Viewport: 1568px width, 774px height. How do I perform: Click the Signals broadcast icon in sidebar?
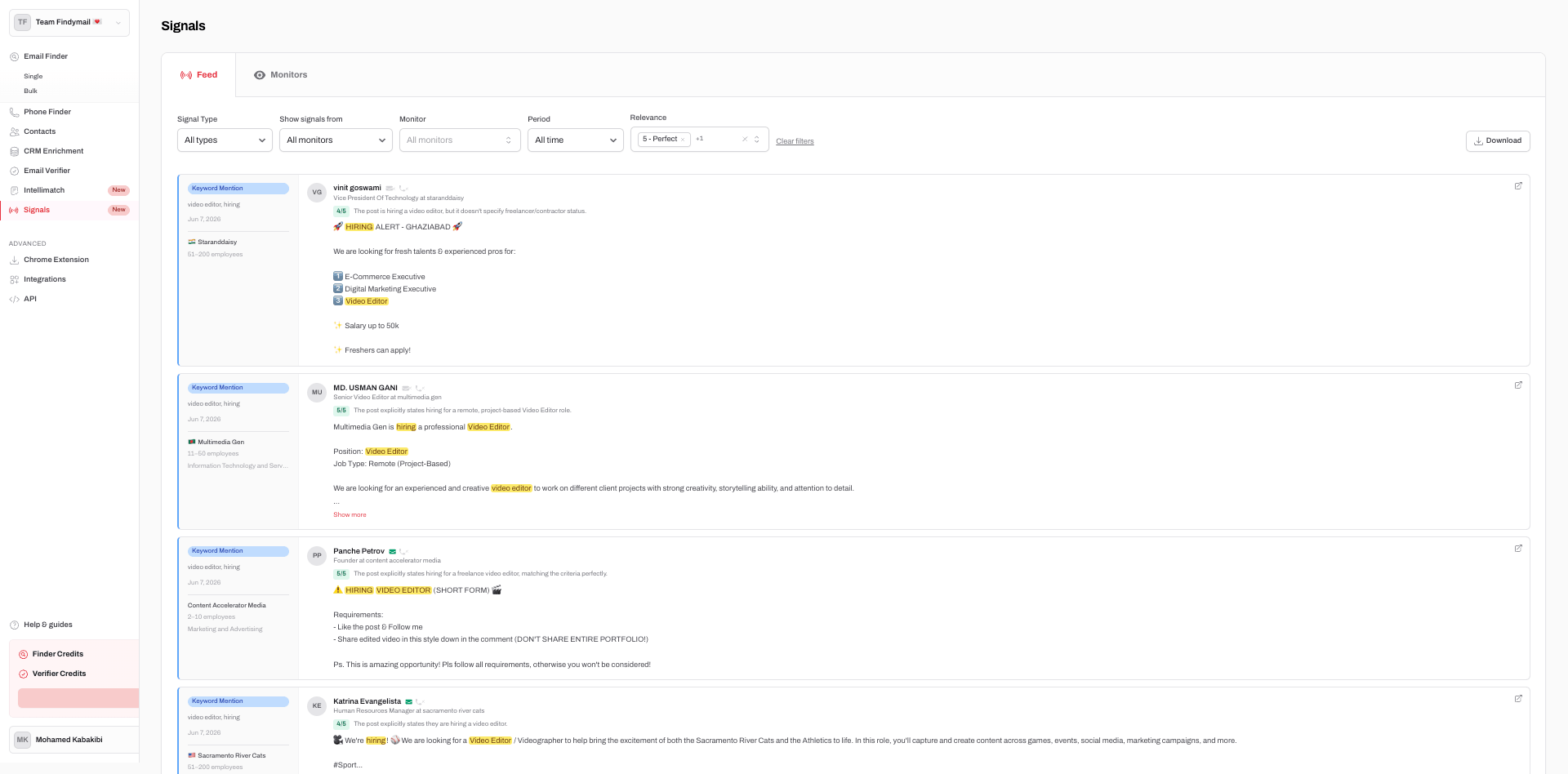[x=14, y=210]
